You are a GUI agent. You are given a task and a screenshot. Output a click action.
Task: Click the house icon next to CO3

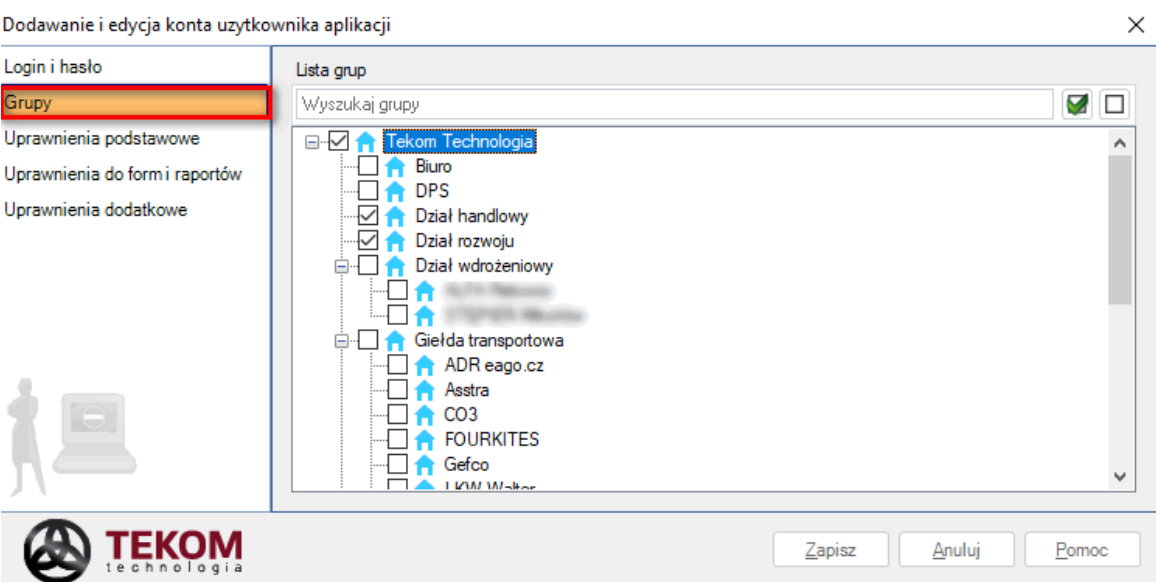[x=425, y=414]
